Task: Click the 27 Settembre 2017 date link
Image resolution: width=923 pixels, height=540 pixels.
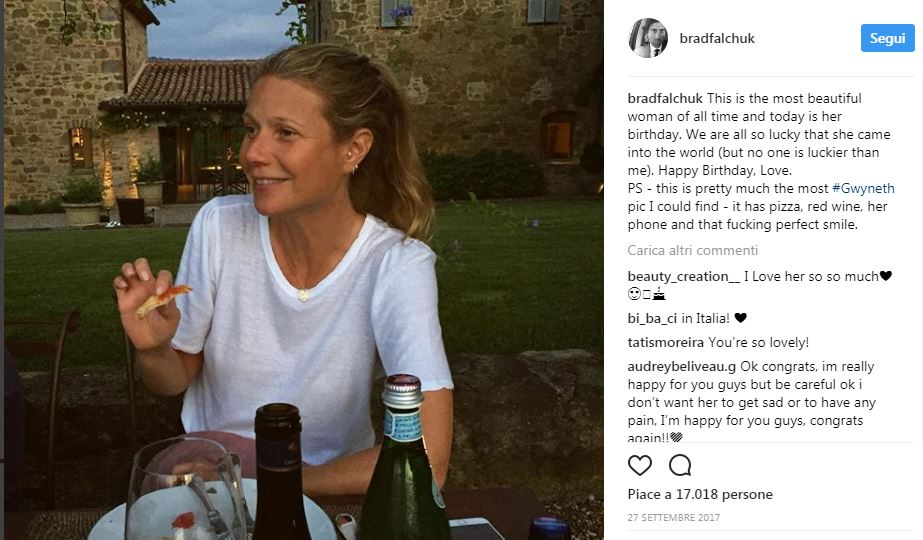Action: 673,518
